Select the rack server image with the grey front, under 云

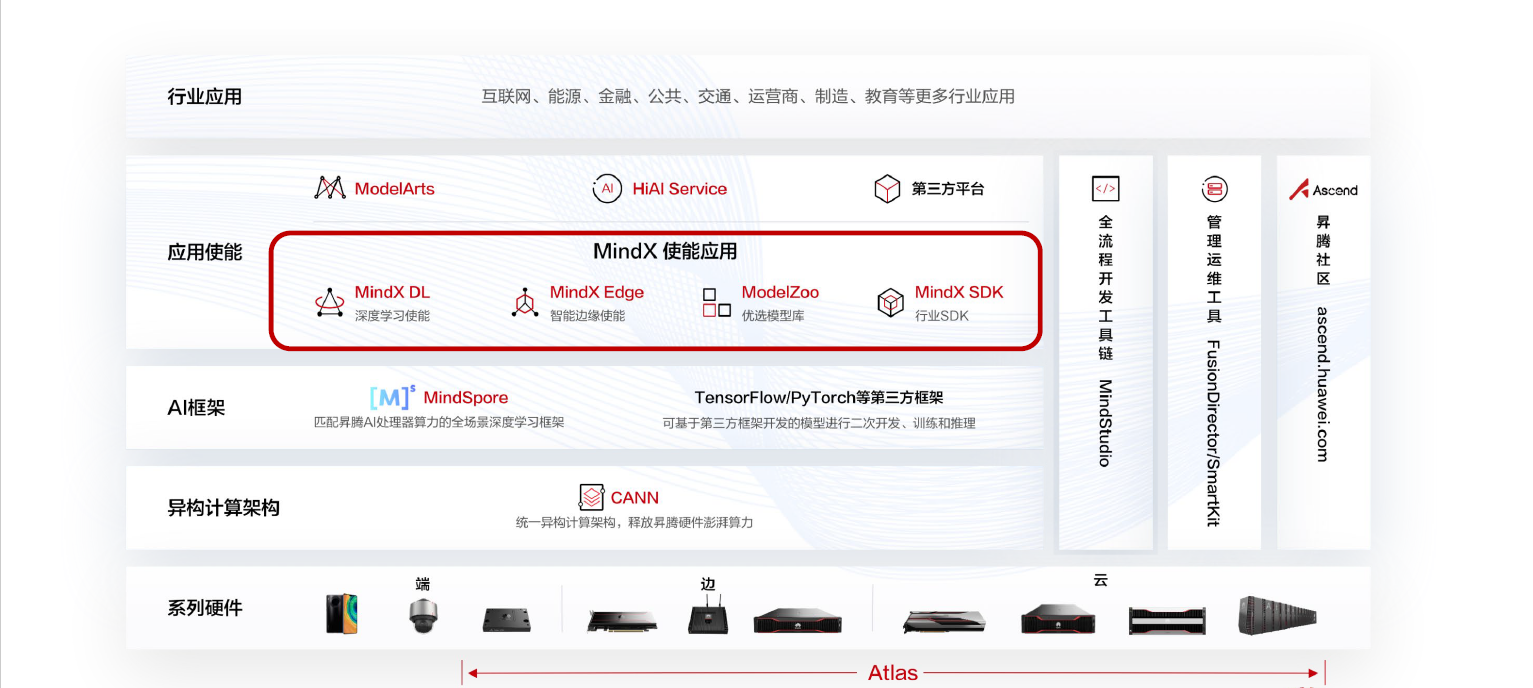[x=1167, y=621]
